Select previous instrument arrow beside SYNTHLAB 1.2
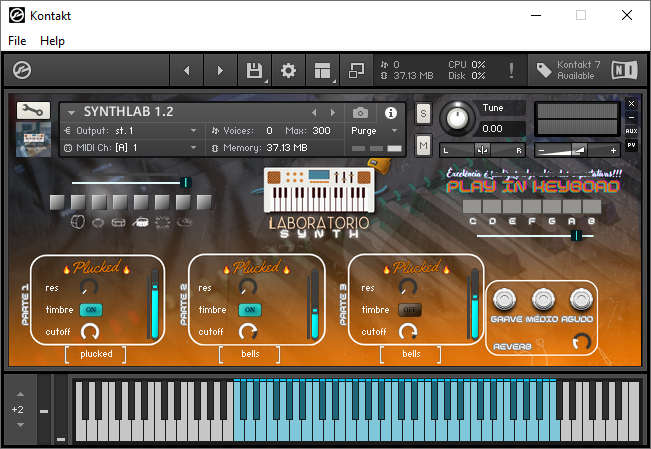Viewport: 651px width, 449px height. point(314,113)
